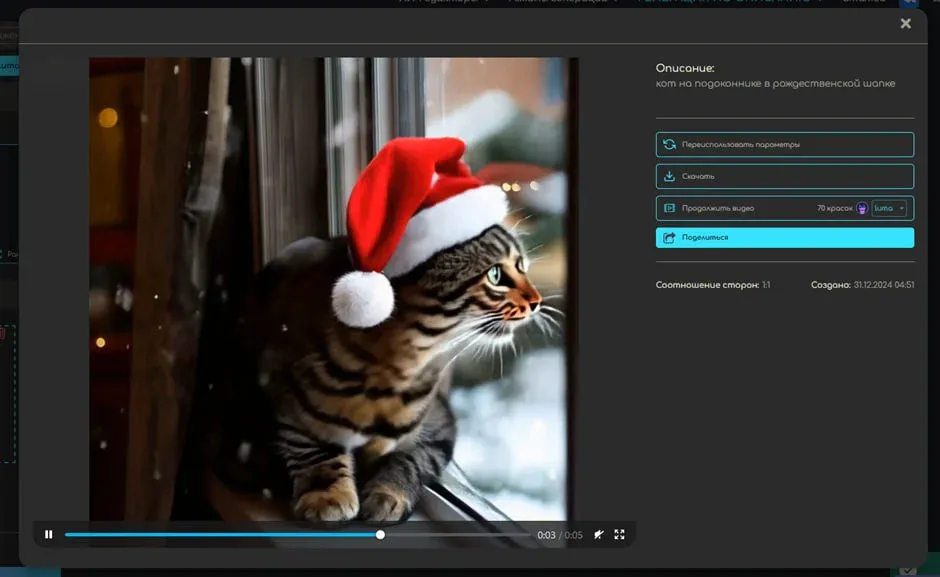Click the share arrow icon
940x577 pixels.
(x=669, y=238)
